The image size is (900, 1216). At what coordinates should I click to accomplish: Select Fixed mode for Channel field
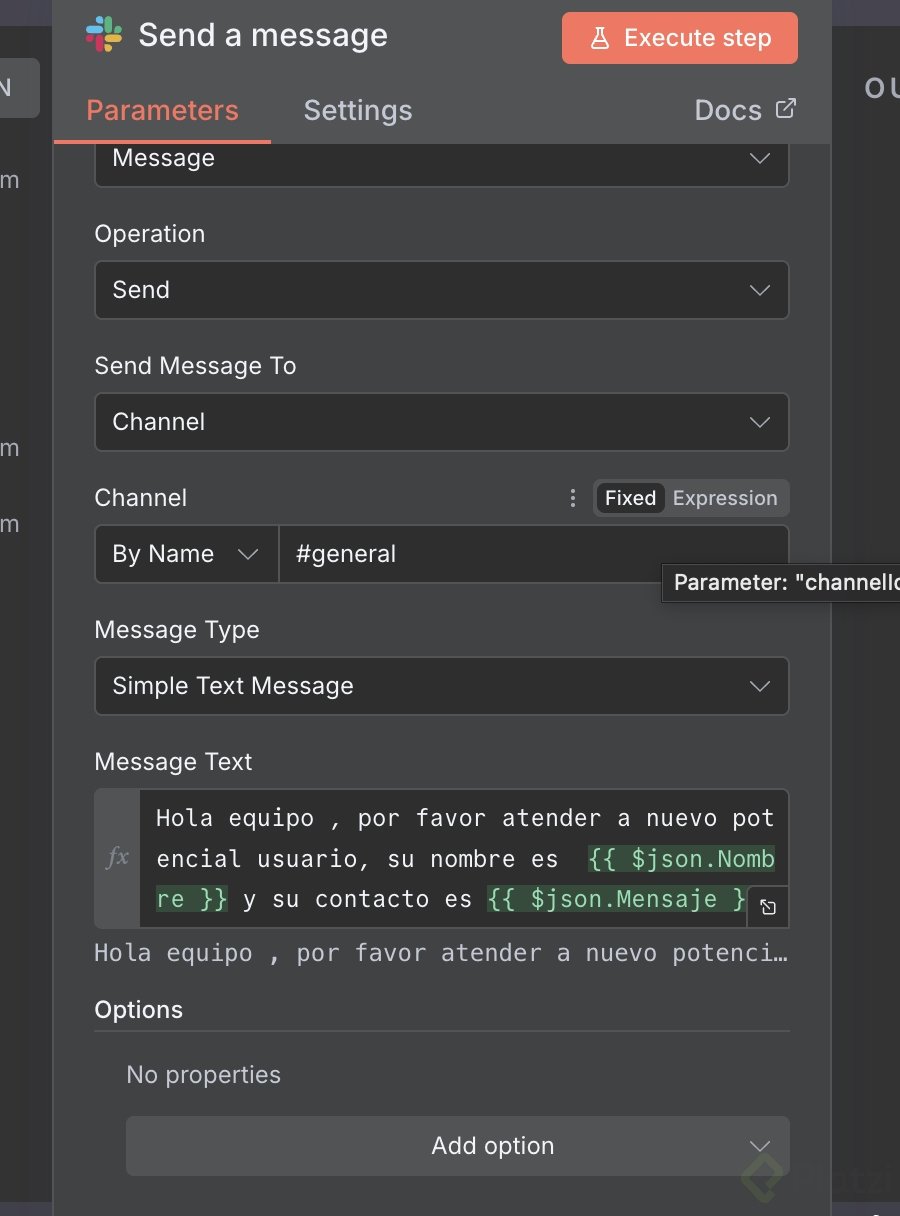[x=630, y=498]
